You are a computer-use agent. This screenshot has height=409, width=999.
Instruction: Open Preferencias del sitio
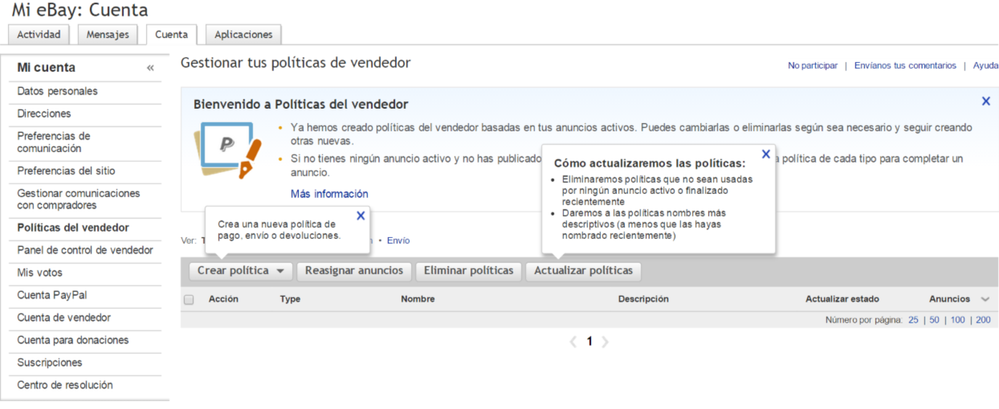pos(66,171)
